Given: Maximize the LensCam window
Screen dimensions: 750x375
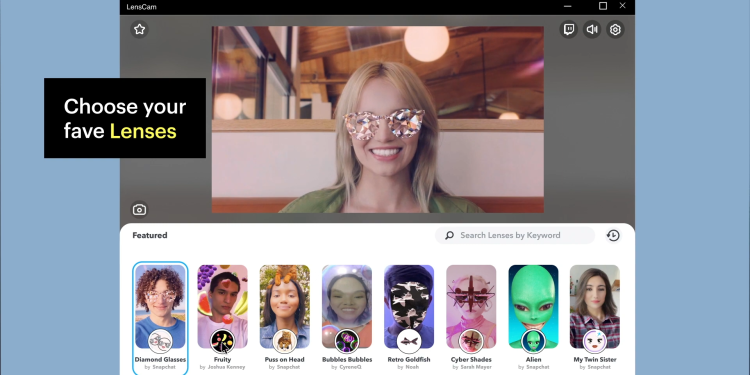Looking at the screenshot, I should coord(603,6).
